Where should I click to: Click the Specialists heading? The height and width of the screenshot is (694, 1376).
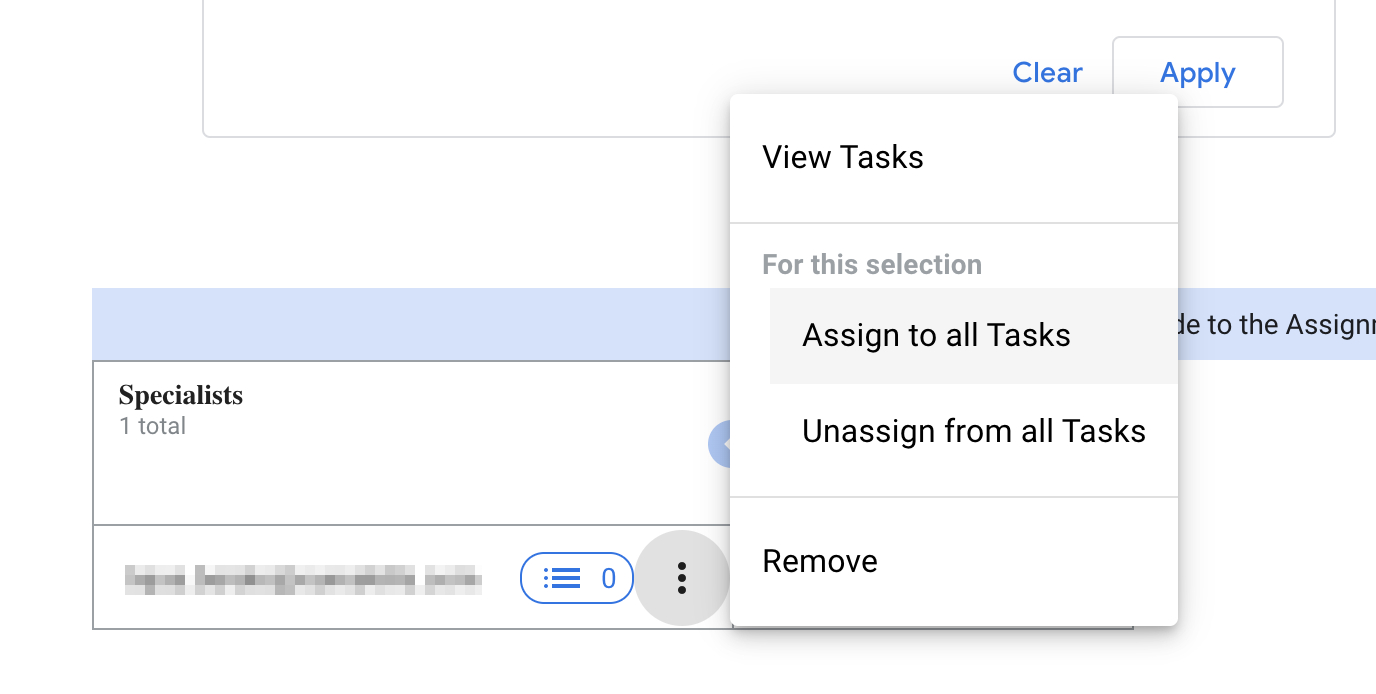coord(181,395)
